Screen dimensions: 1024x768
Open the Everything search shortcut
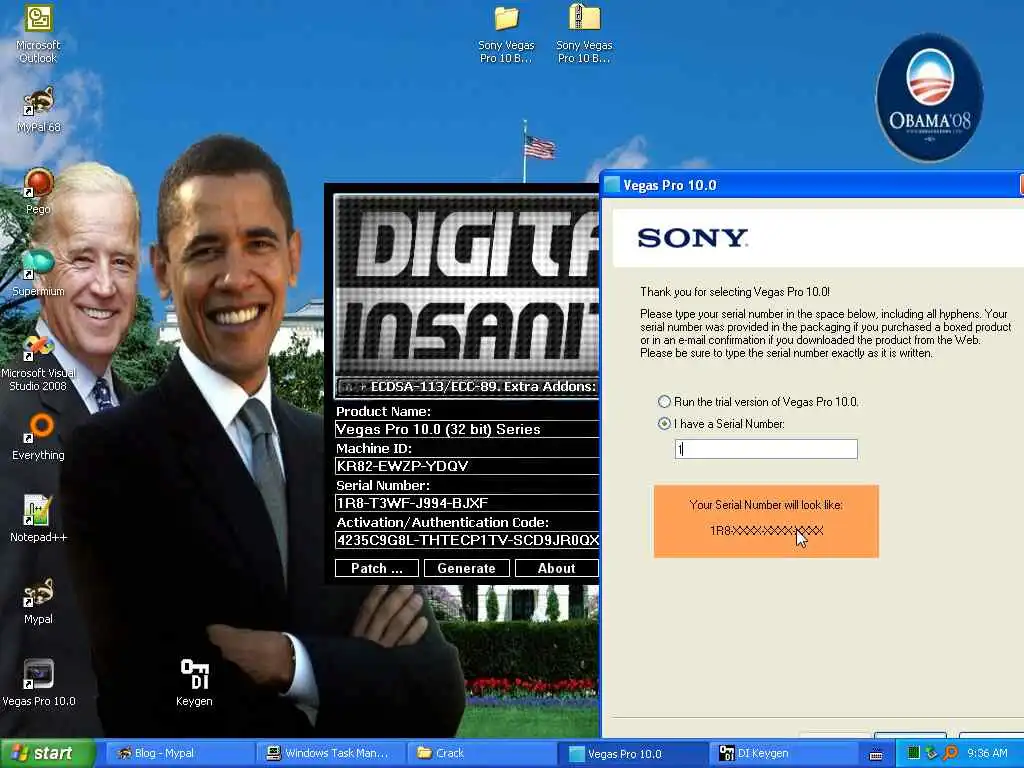(x=38, y=436)
